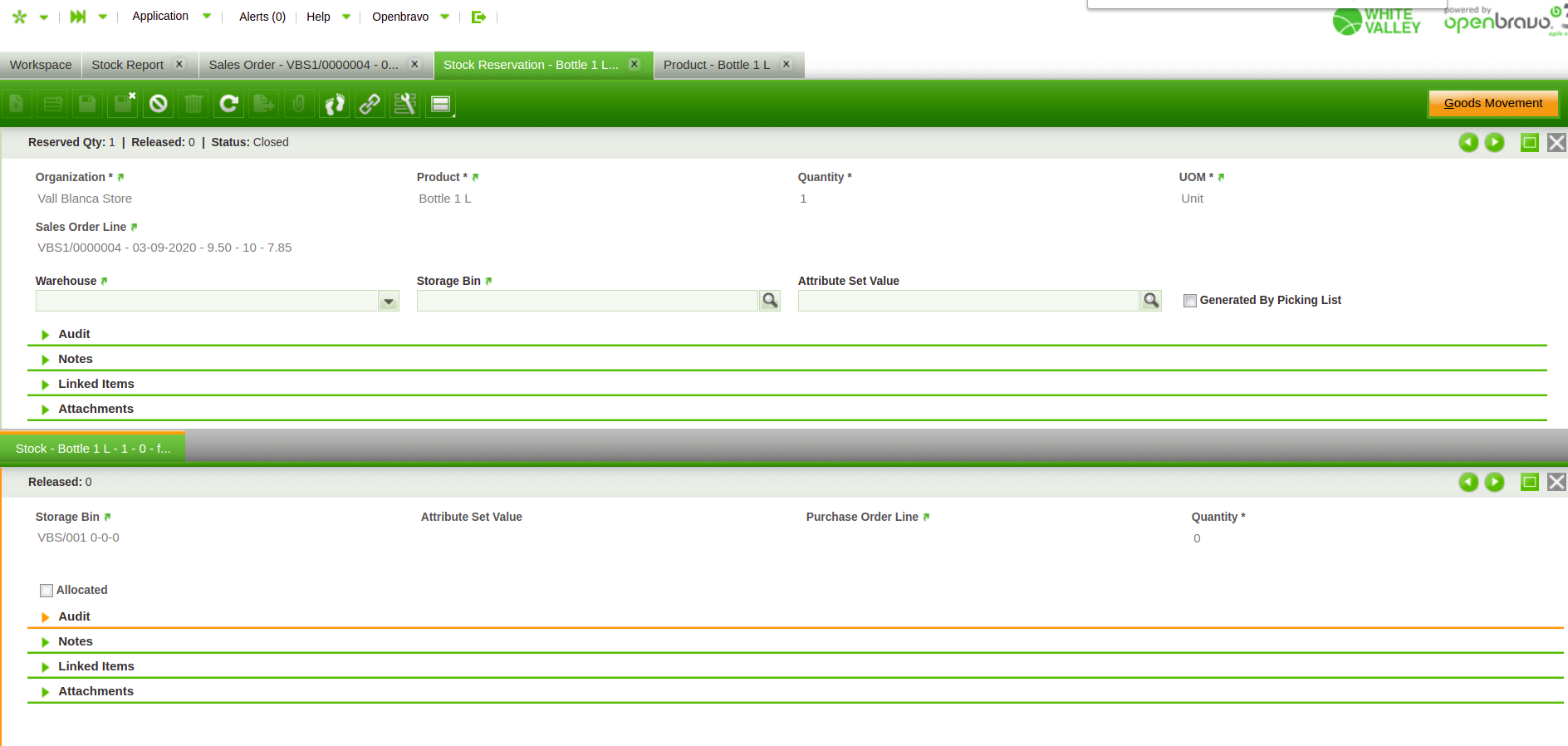
Task: Follow the Purchase Order Line link arrow
Action: 926,518
